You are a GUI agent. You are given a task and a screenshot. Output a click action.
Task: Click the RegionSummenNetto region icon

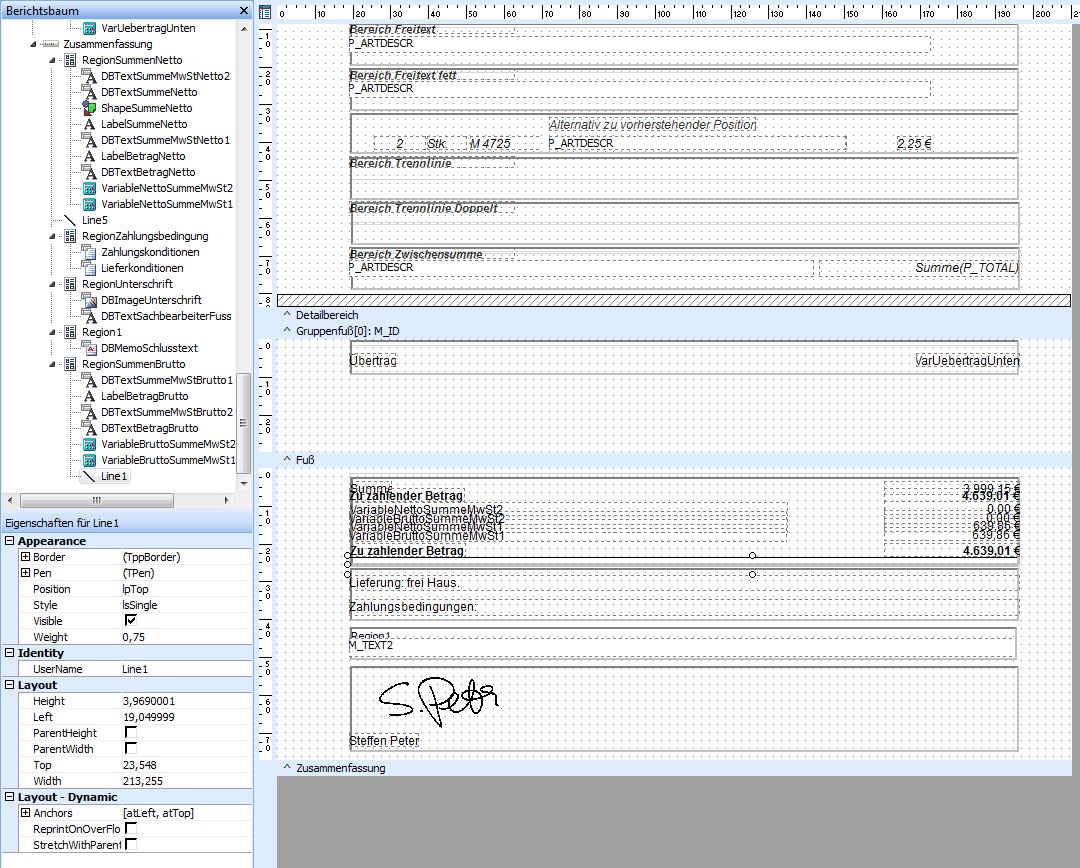click(70, 60)
